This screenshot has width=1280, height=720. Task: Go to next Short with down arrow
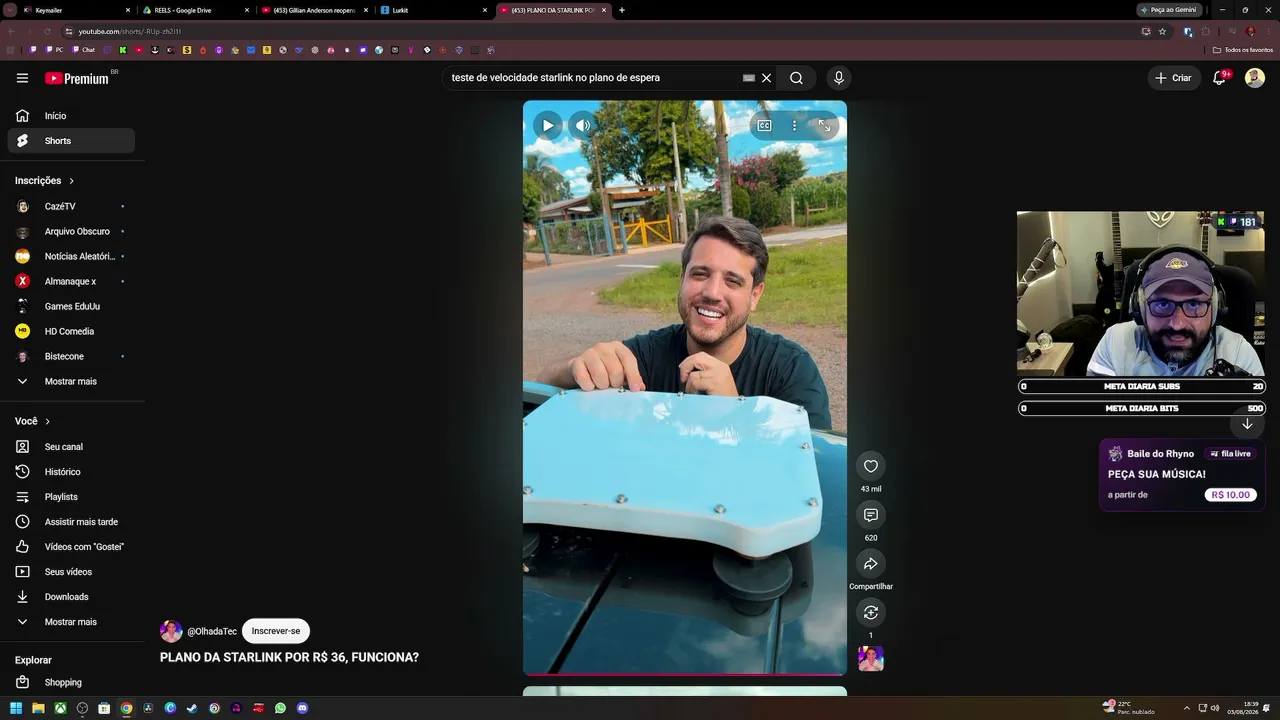click(x=1247, y=424)
